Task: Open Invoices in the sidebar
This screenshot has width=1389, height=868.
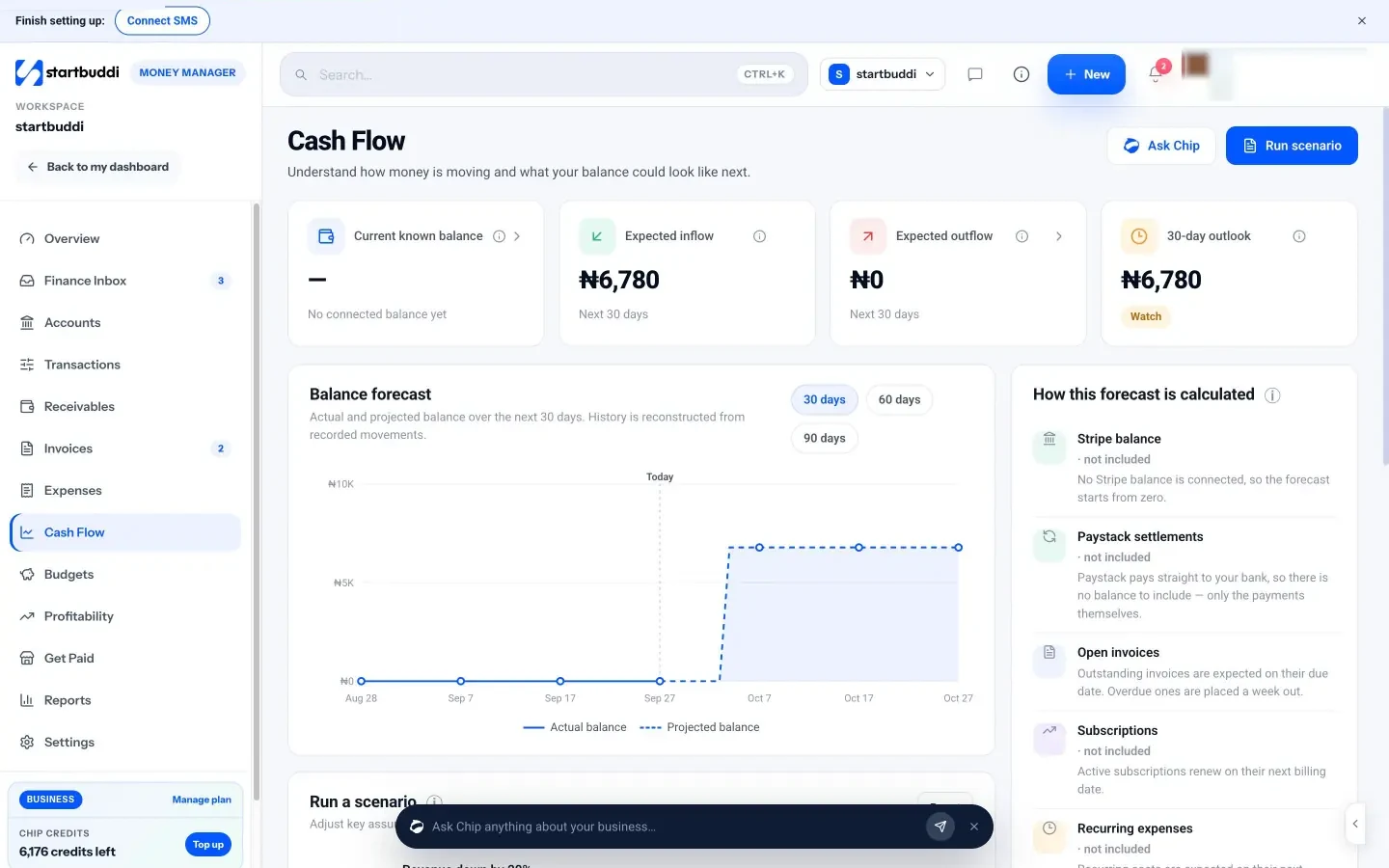Action: click(125, 448)
